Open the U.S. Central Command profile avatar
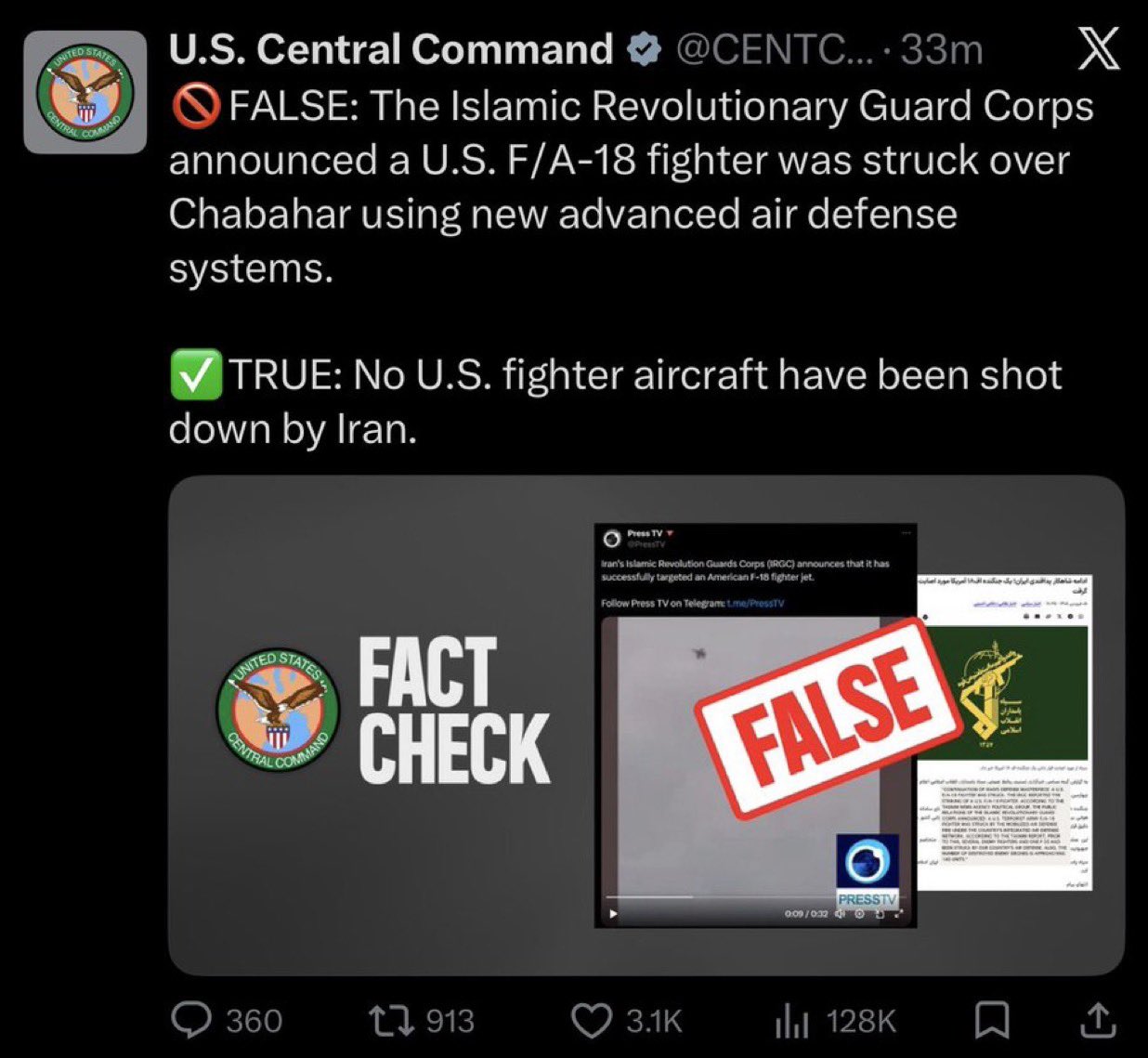1148x1058 pixels. [85, 92]
